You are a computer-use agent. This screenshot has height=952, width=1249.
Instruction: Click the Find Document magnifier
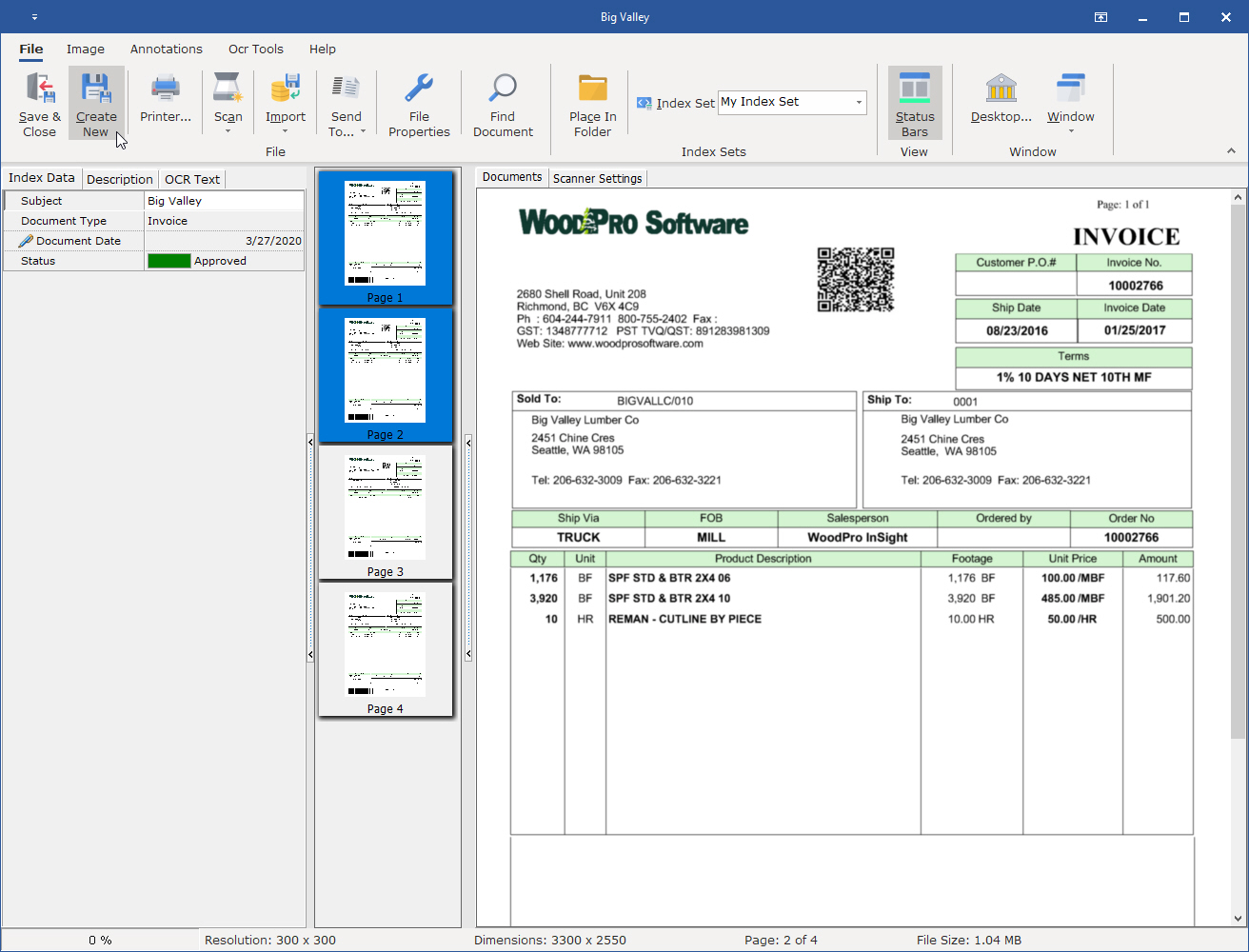click(x=503, y=88)
